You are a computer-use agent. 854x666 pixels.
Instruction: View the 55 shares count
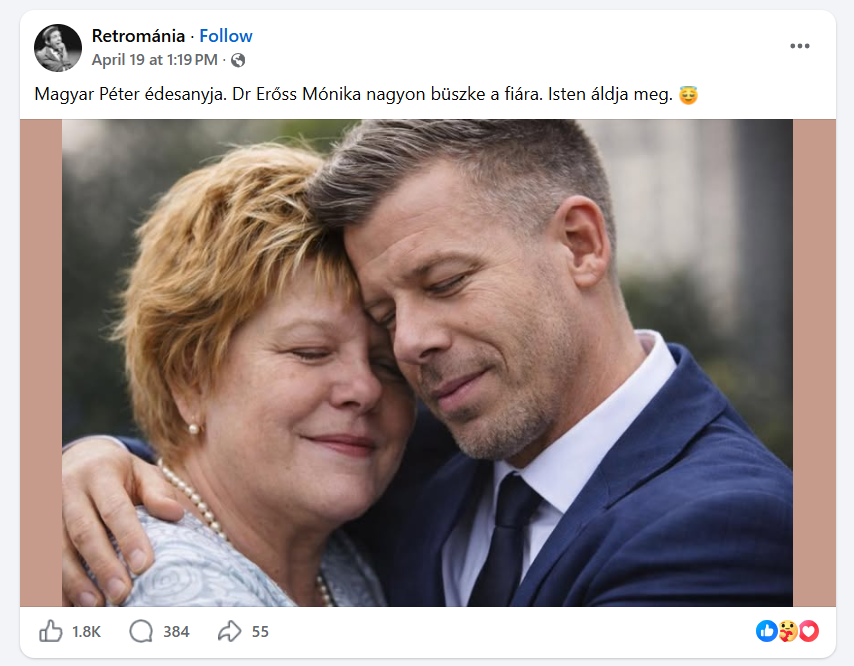(260, 632)
